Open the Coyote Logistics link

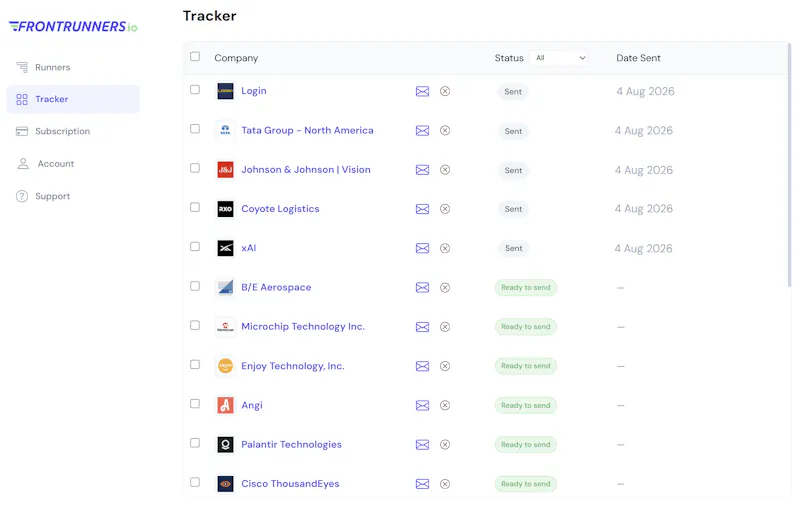click(x=280, y=209)
